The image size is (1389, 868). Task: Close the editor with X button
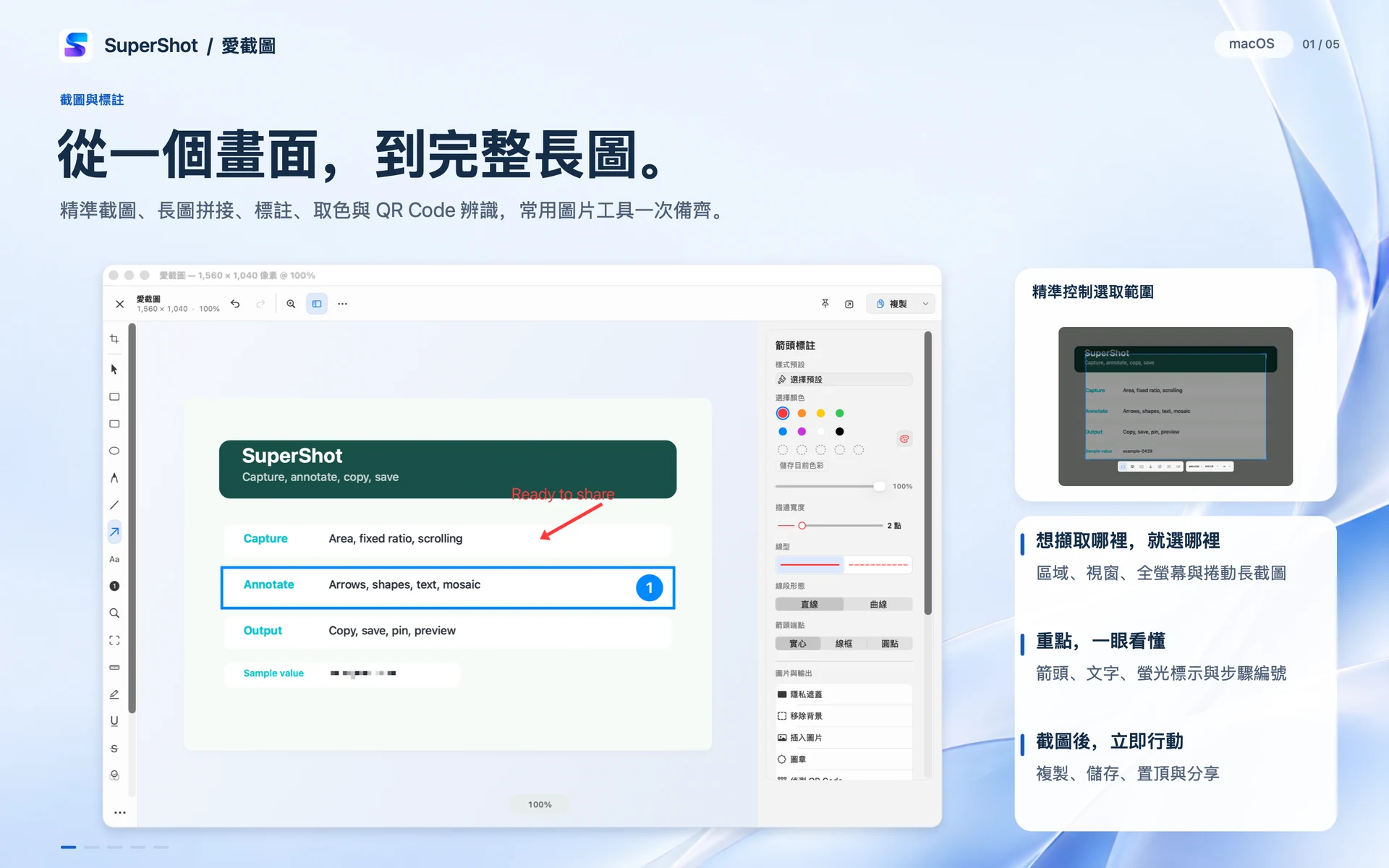coord(120,304)
